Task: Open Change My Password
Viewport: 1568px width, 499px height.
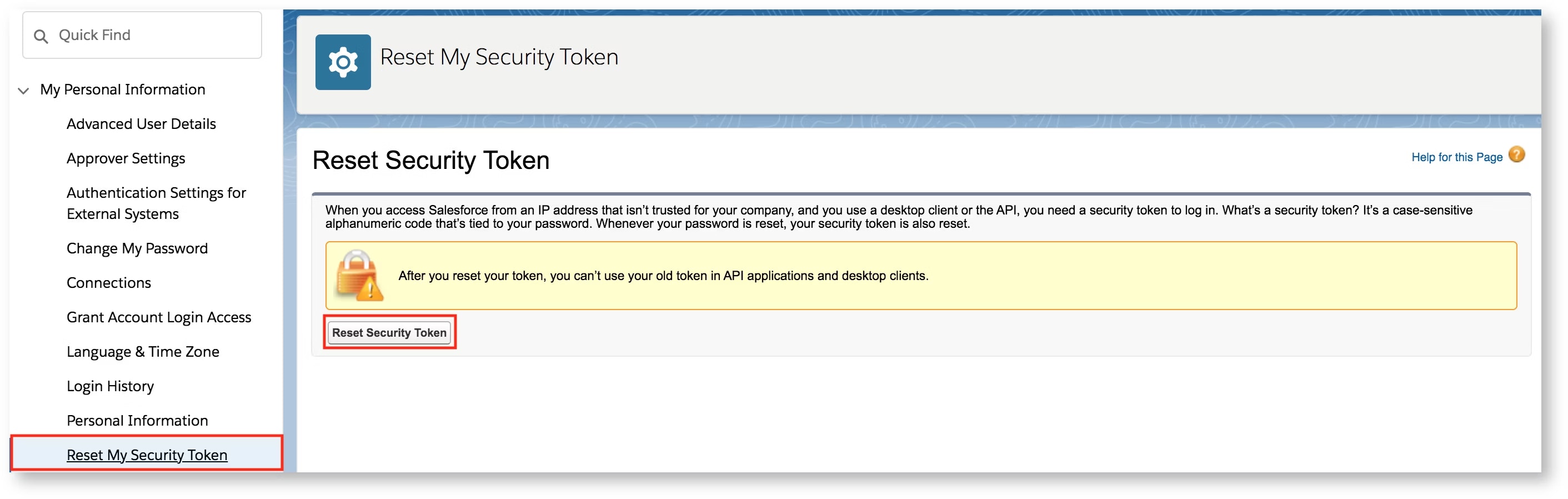Action: (137, 248)
